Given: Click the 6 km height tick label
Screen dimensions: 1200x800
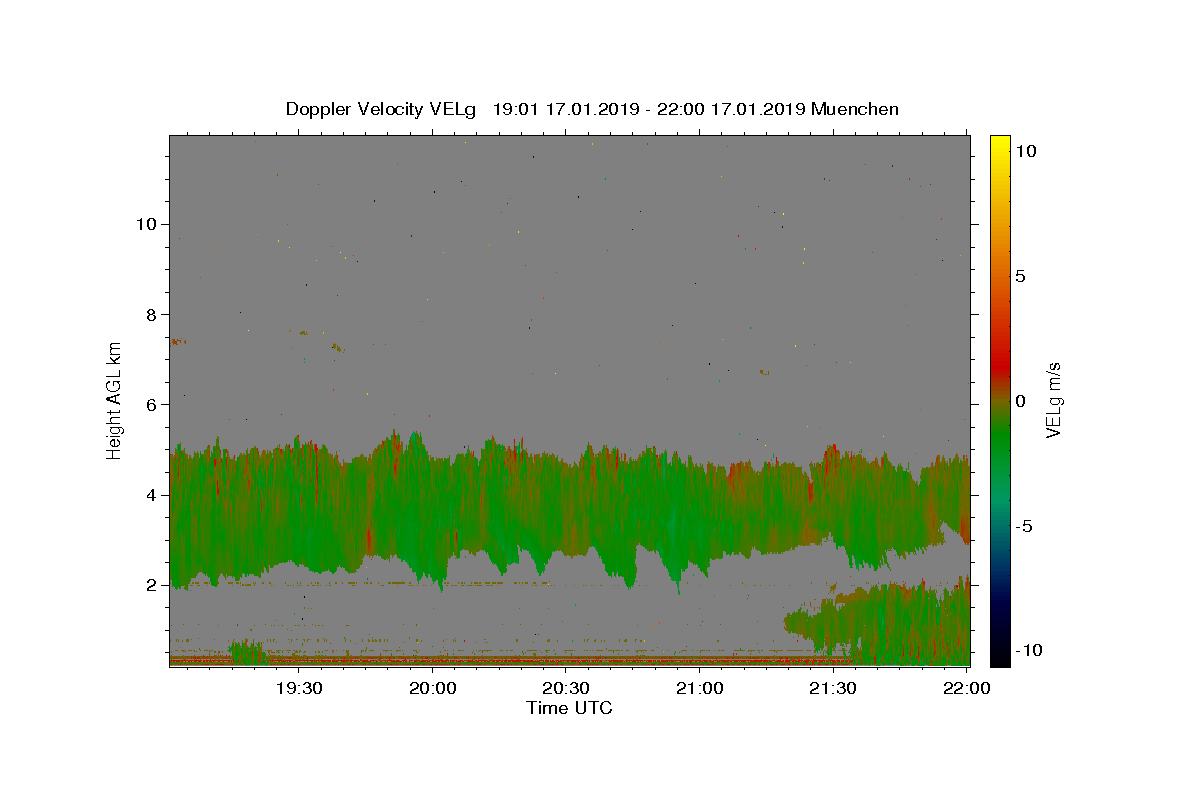Looking at the screenshot, I should click(x=149, y=405).
